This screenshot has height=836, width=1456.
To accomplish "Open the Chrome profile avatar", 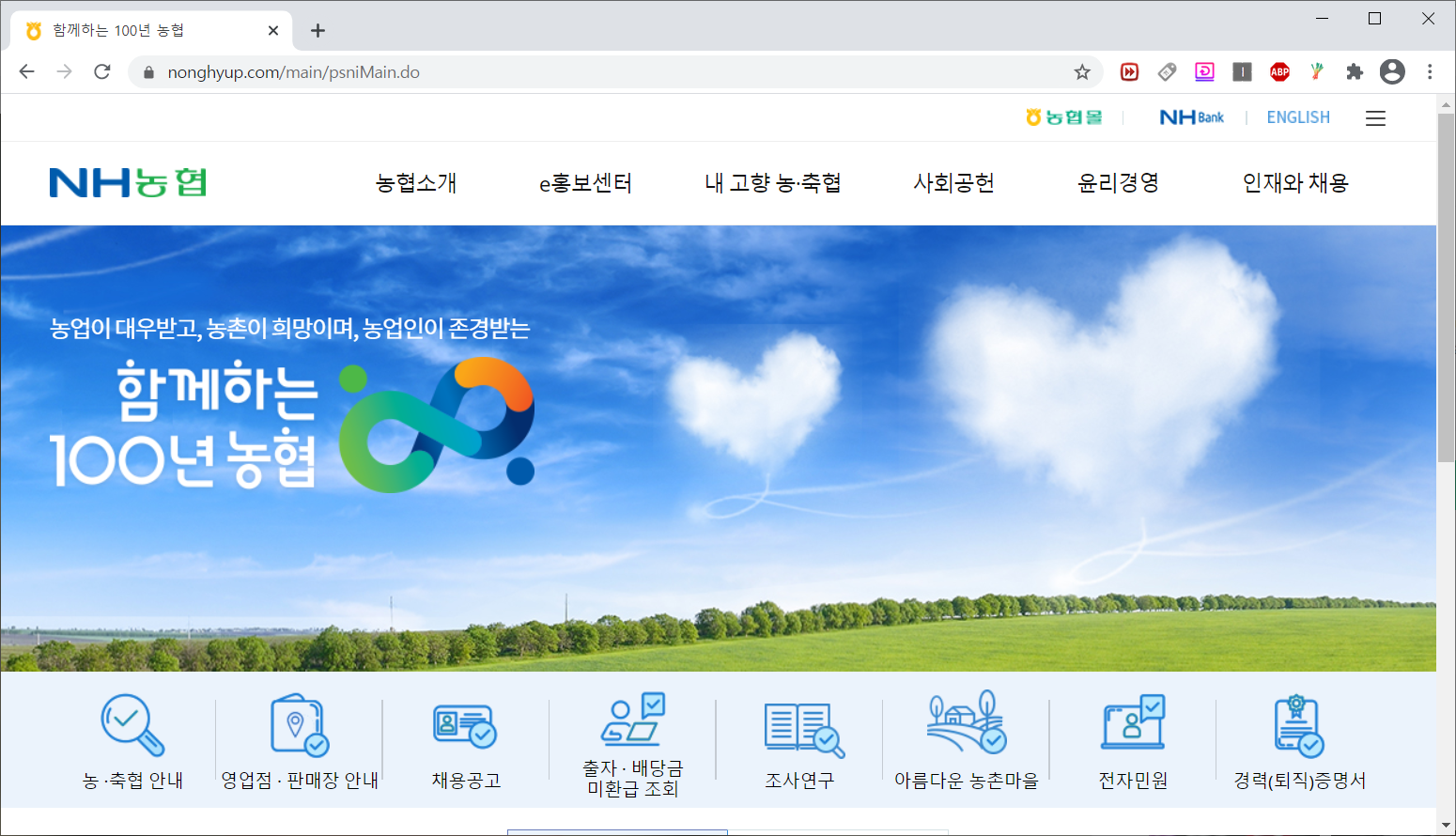I will (1392, 72).
